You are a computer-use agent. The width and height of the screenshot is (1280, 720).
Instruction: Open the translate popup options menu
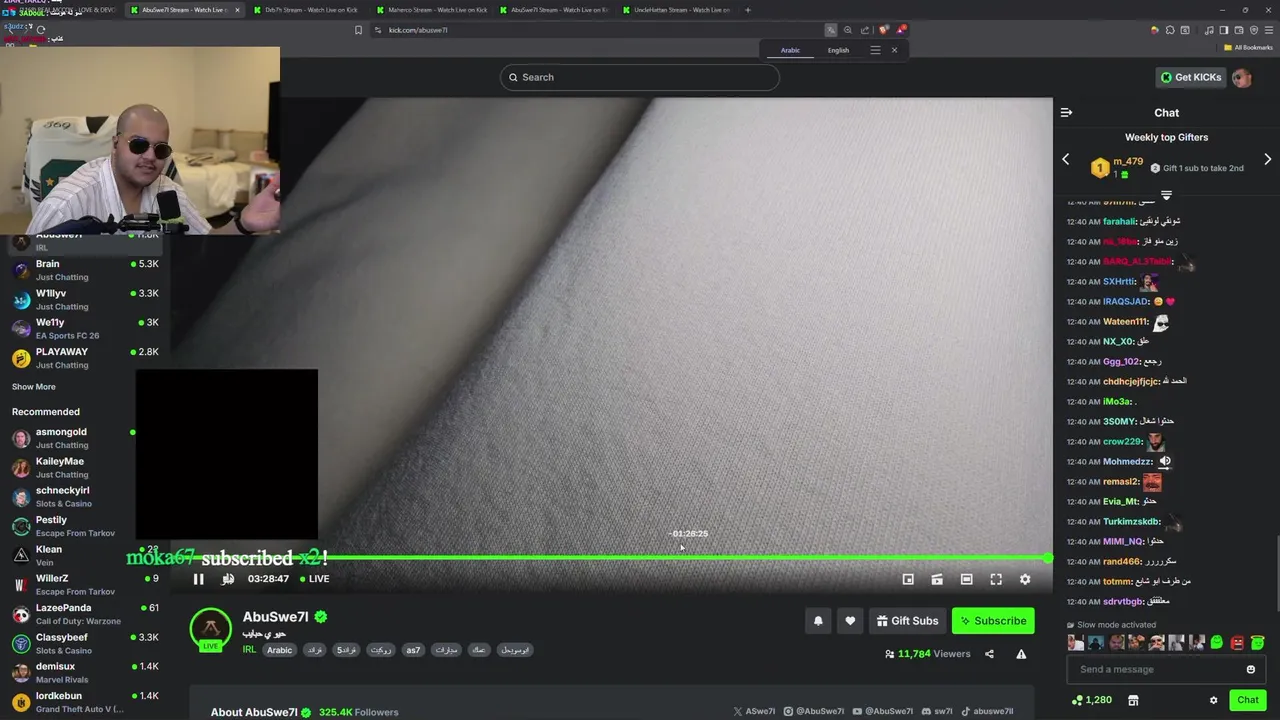click(x=875, y=50)
